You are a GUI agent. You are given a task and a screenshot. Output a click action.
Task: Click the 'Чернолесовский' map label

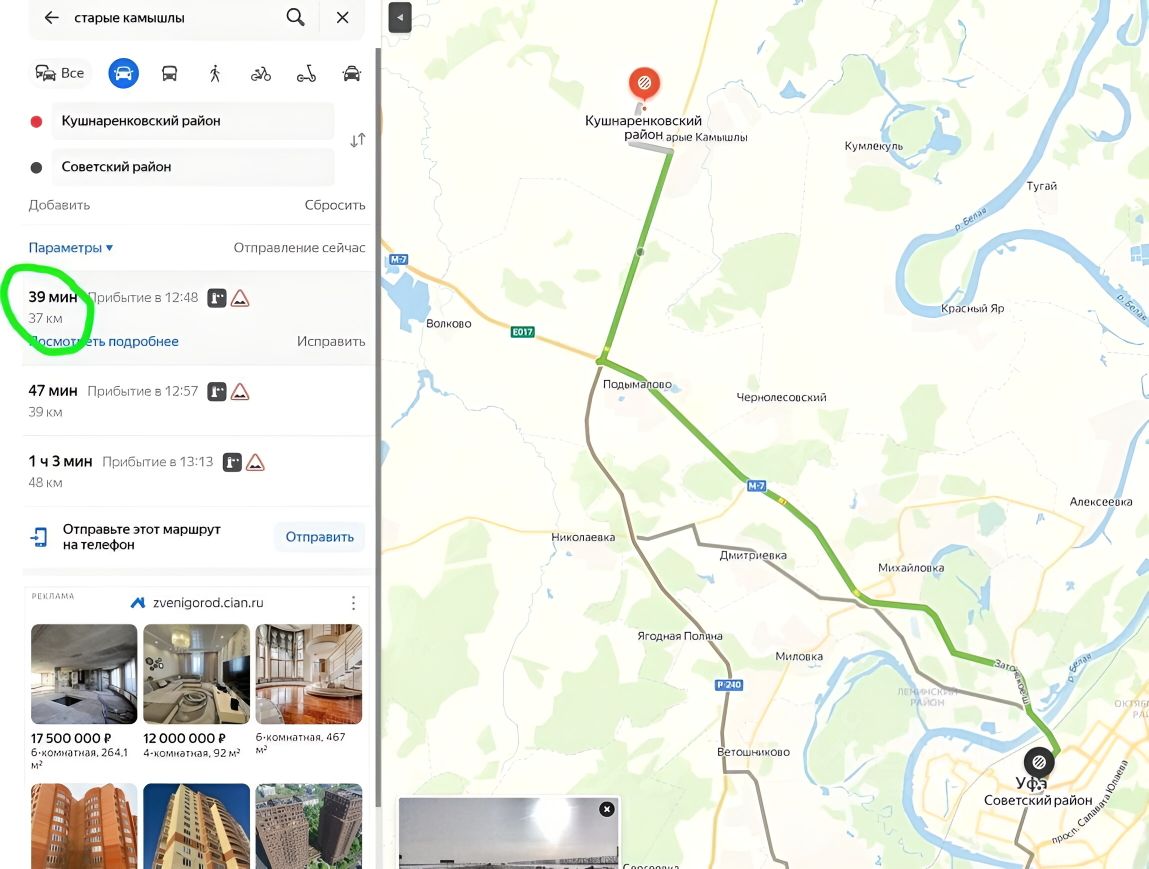point(781,397)
